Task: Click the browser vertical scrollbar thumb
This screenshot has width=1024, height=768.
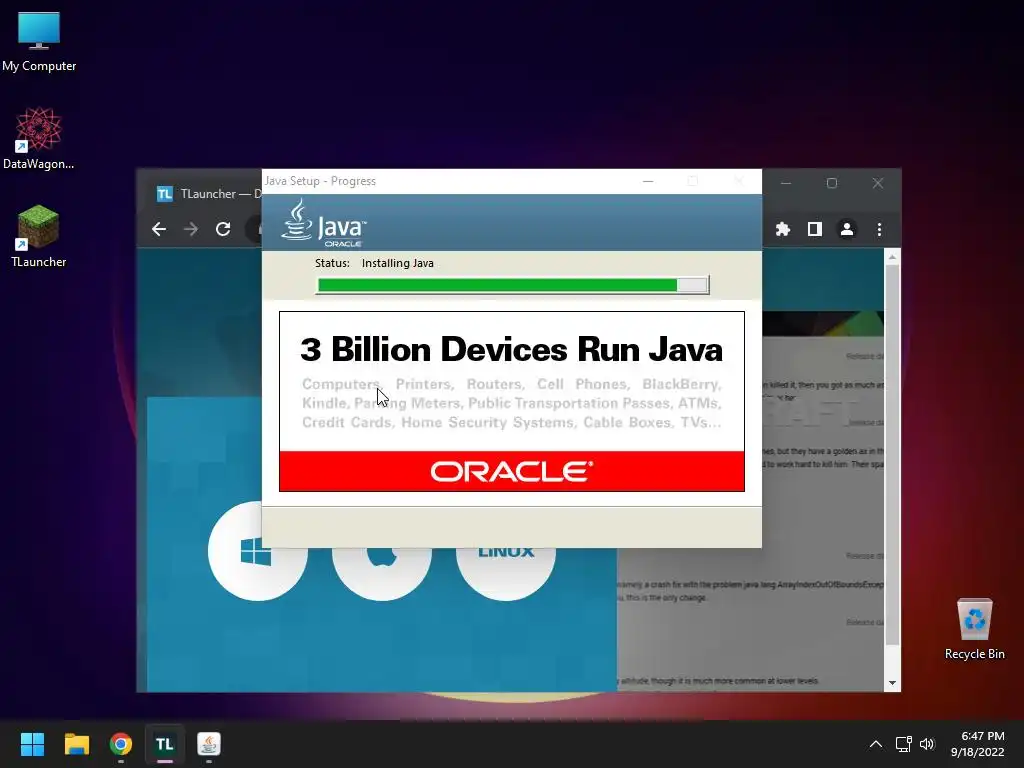Action: pyautogui.click(x=892, y=455)
